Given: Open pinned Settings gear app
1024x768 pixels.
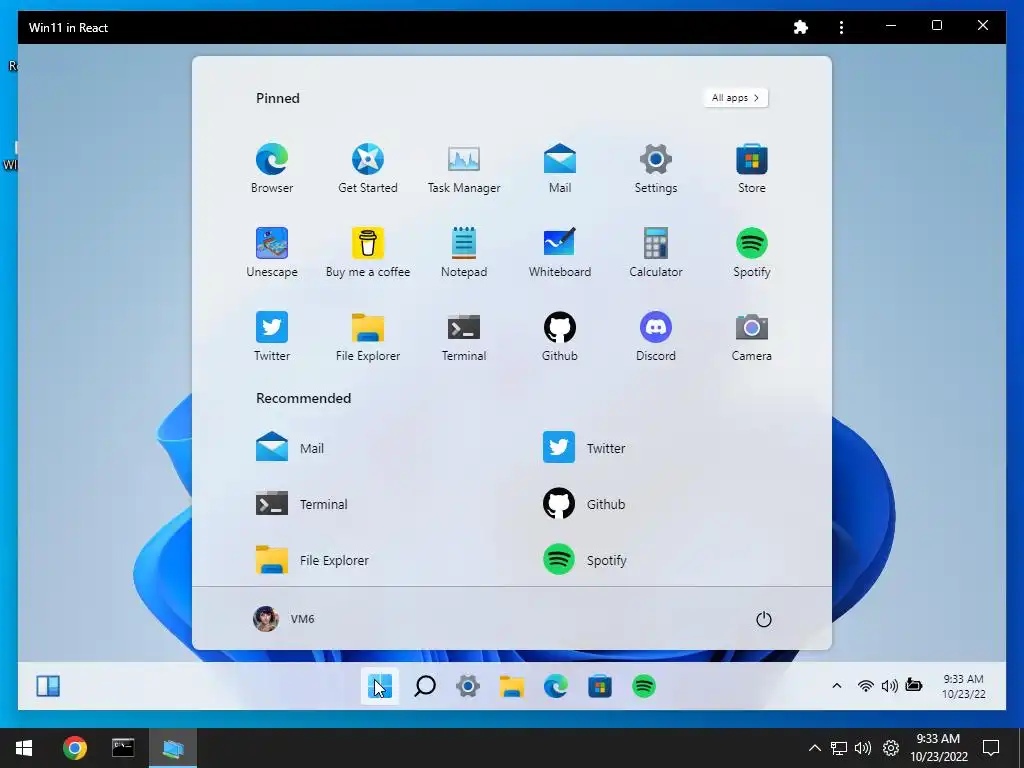Looking at the screenshot, I should pyautogui.click(x=656, y=168).
